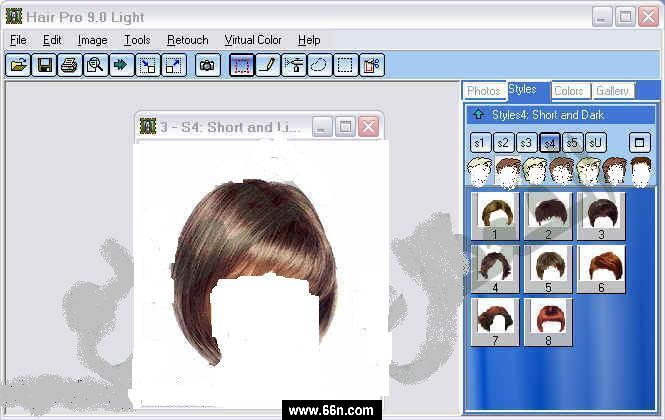665x420 pixels.
Task: Open the Image menu
Action: pos(92,40)
